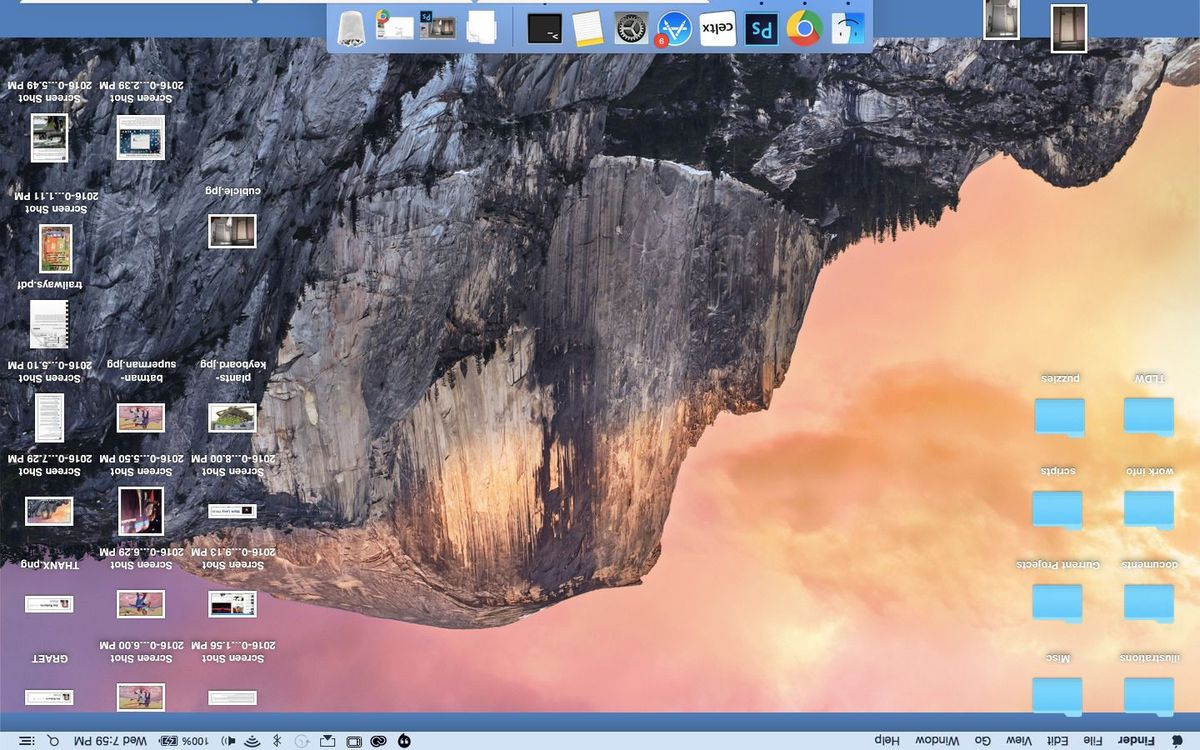Open Spotlight search magnifying glass
The image size is (1200, 750).
pos(52,741)
